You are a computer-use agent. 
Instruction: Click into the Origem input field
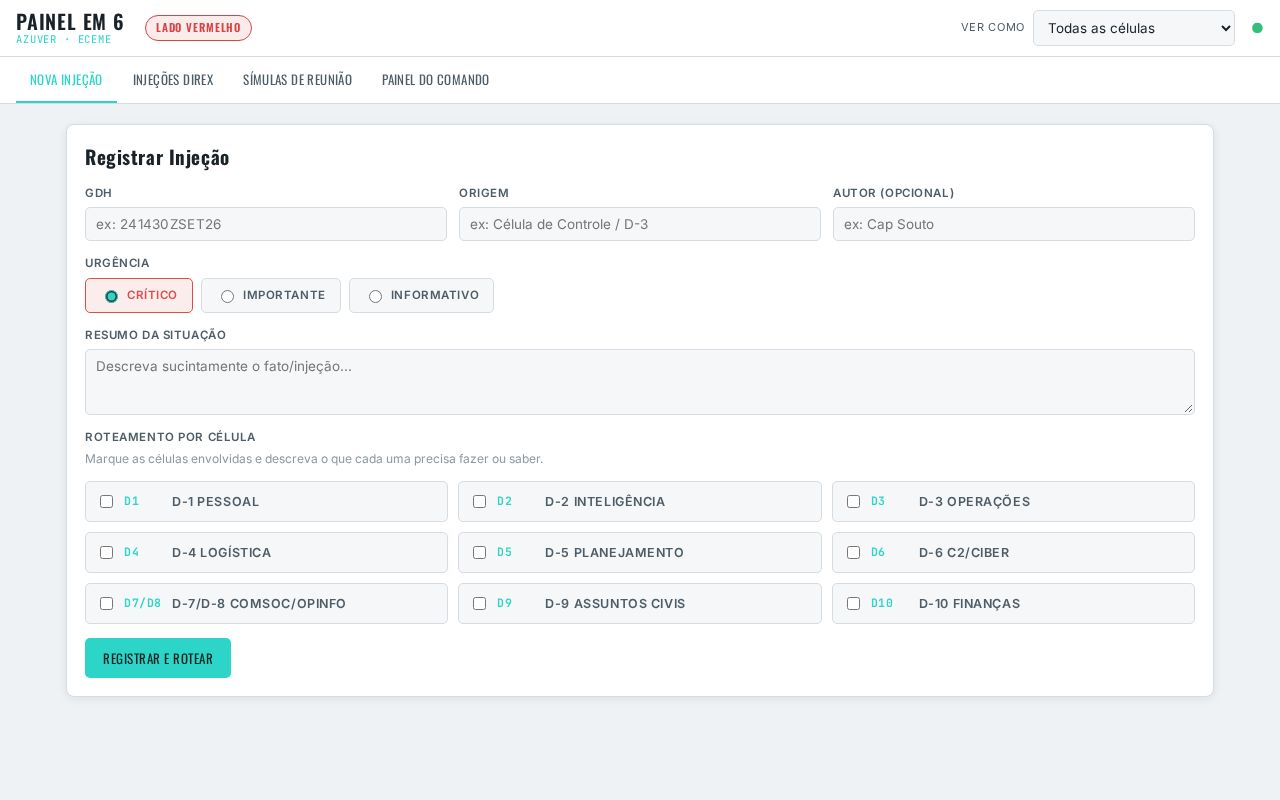[x=640, y=224]
